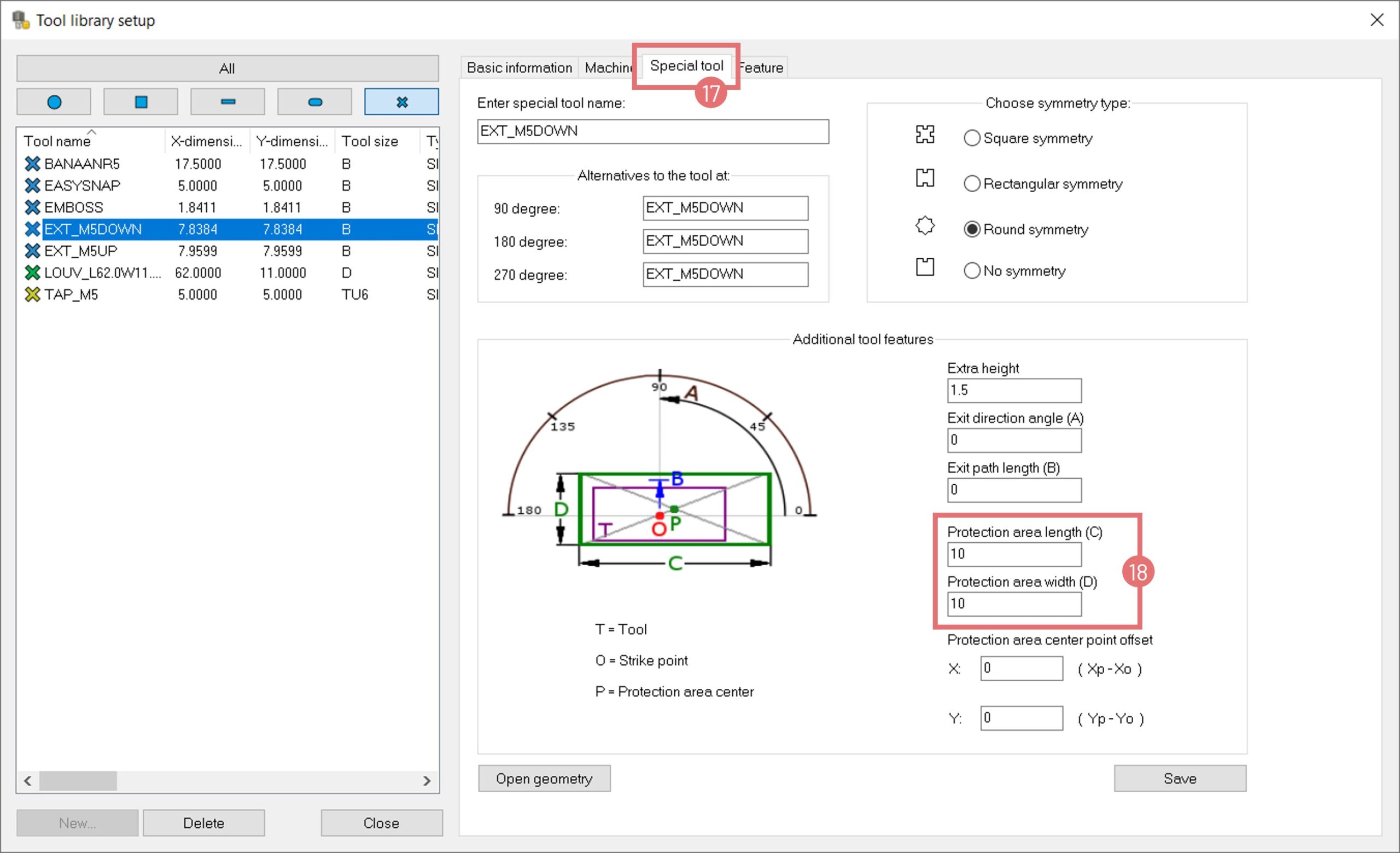The width and height of the screenshot is (1400, 853).
Task: Click the yellow TAP_M5 tool icon
Action: [32, 294]
